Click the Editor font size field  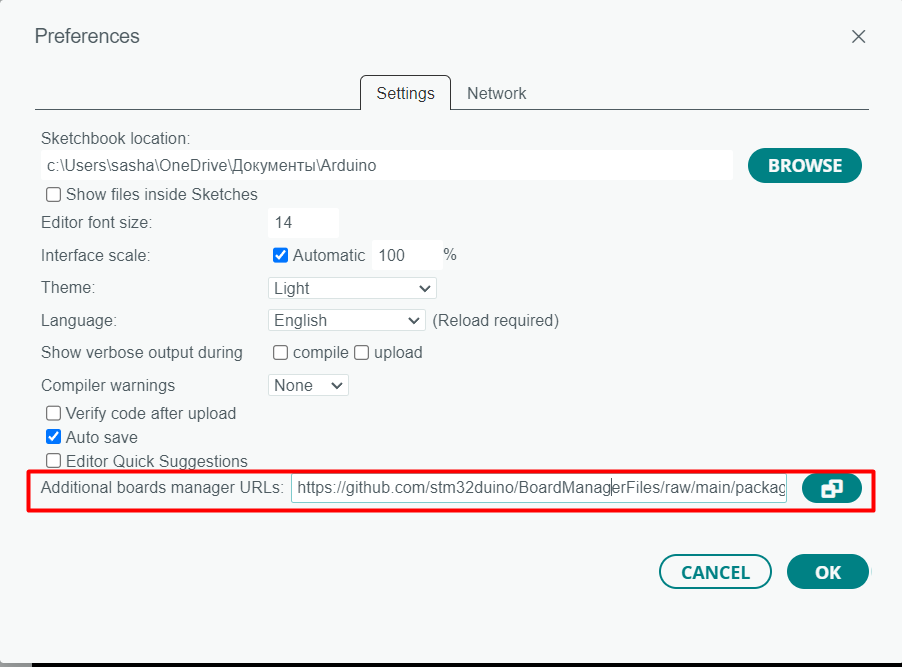[x=303, y=223]
